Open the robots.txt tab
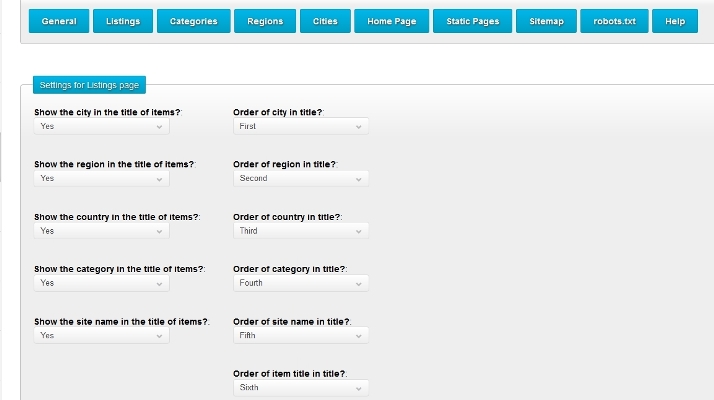The width and height of the screenshot is (714, 400). (614, 21)
